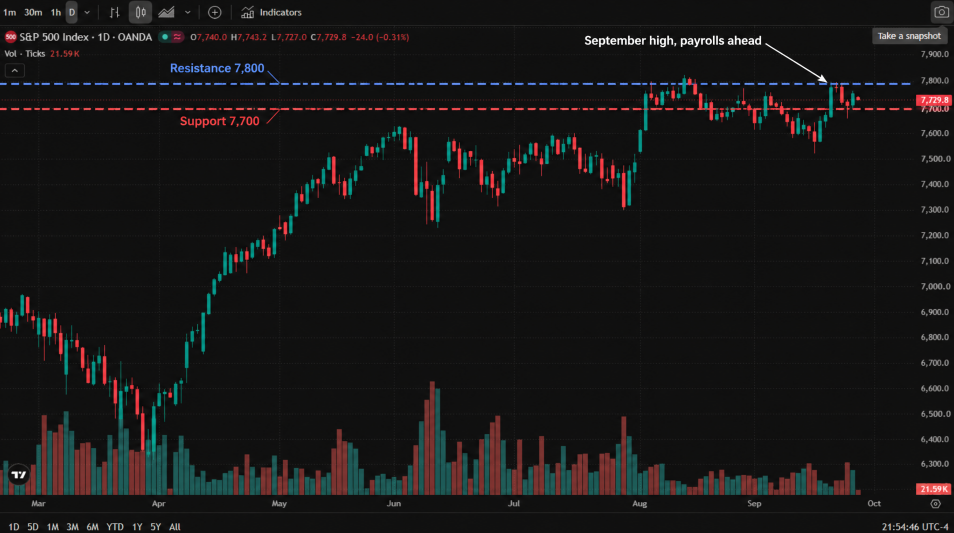Click the 21.59K volume legend value
Screen dimensions: 954x533
64,54
